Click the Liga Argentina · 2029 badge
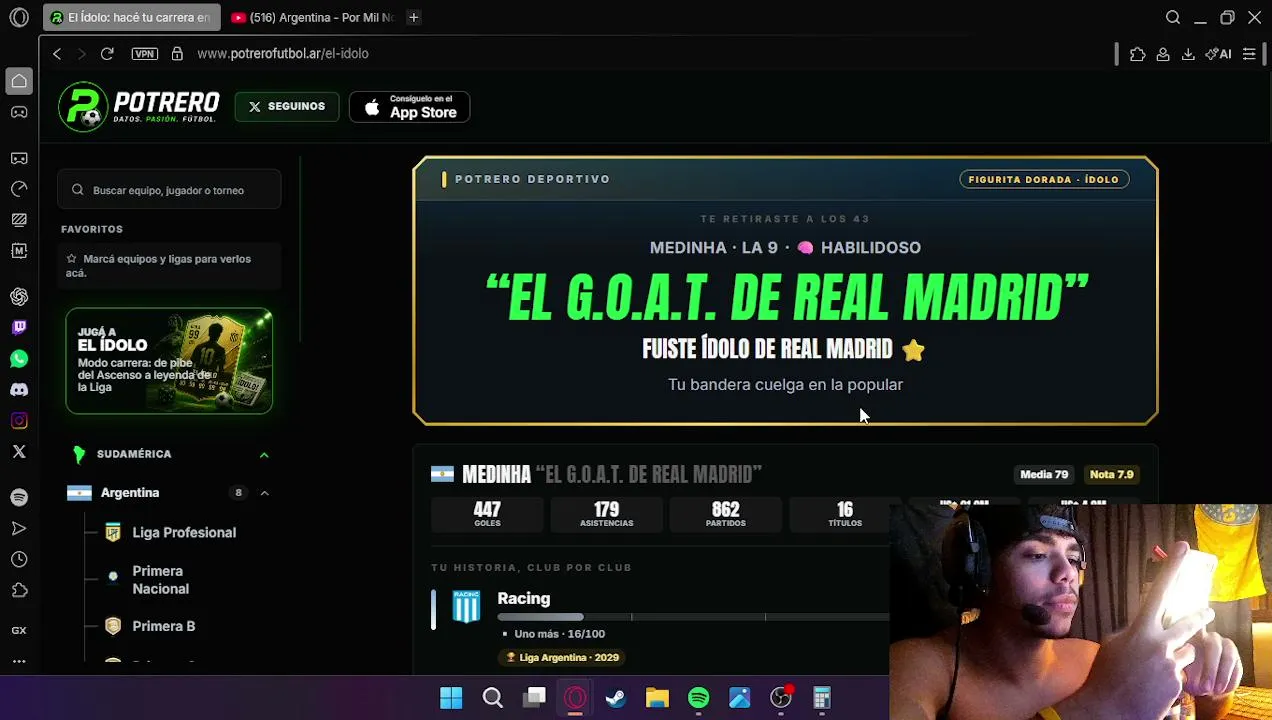The width and height of the screenshot is (1272, 720). tap(563, 657)
